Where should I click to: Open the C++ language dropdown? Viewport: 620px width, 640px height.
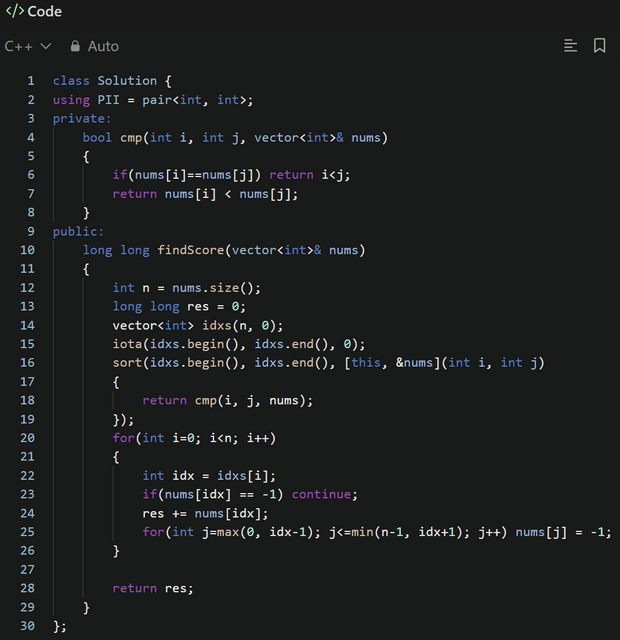(28, 46)
